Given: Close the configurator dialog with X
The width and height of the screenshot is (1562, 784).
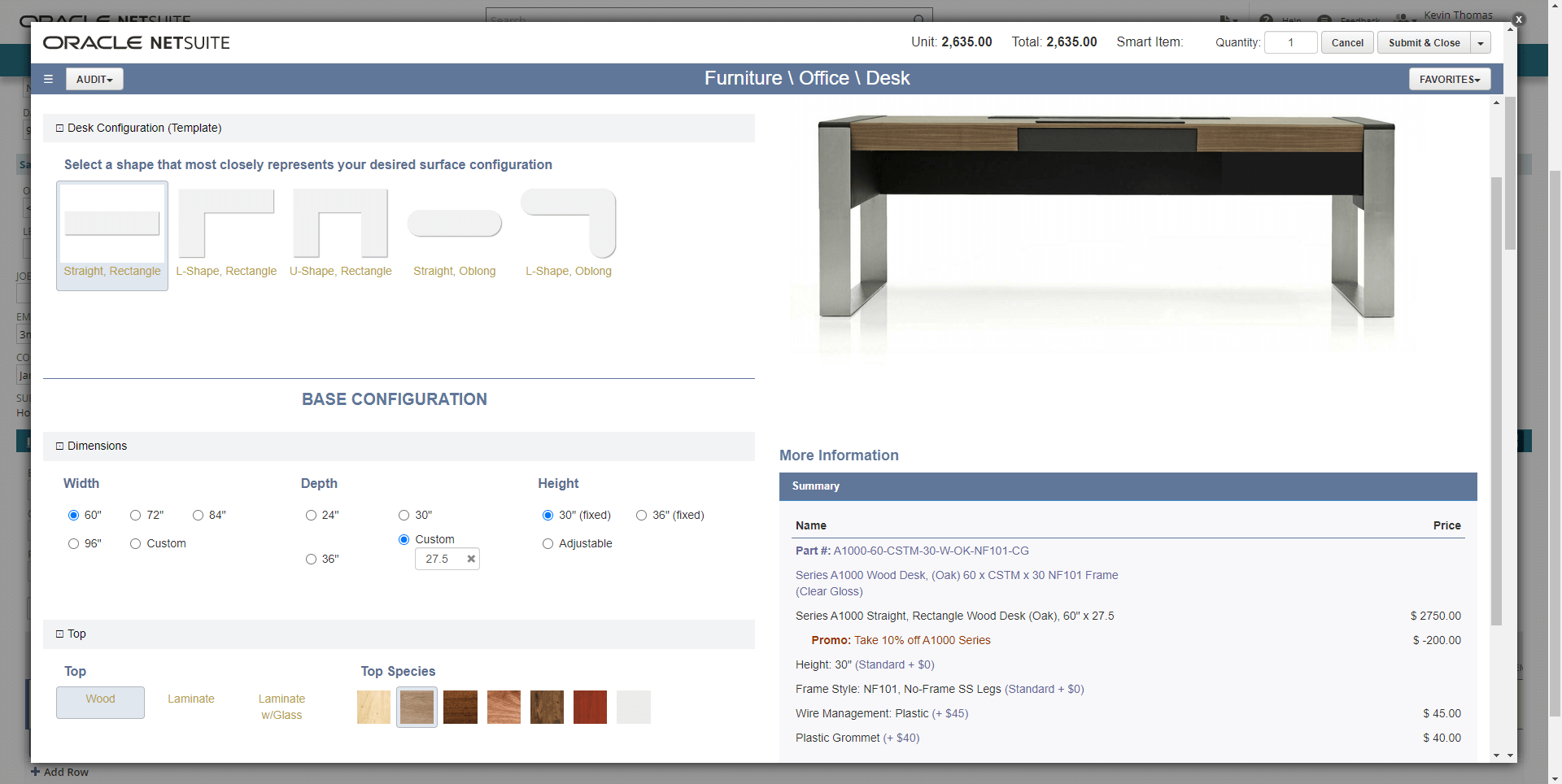Looking at the screenshot, I should [x=1518, y=19].
